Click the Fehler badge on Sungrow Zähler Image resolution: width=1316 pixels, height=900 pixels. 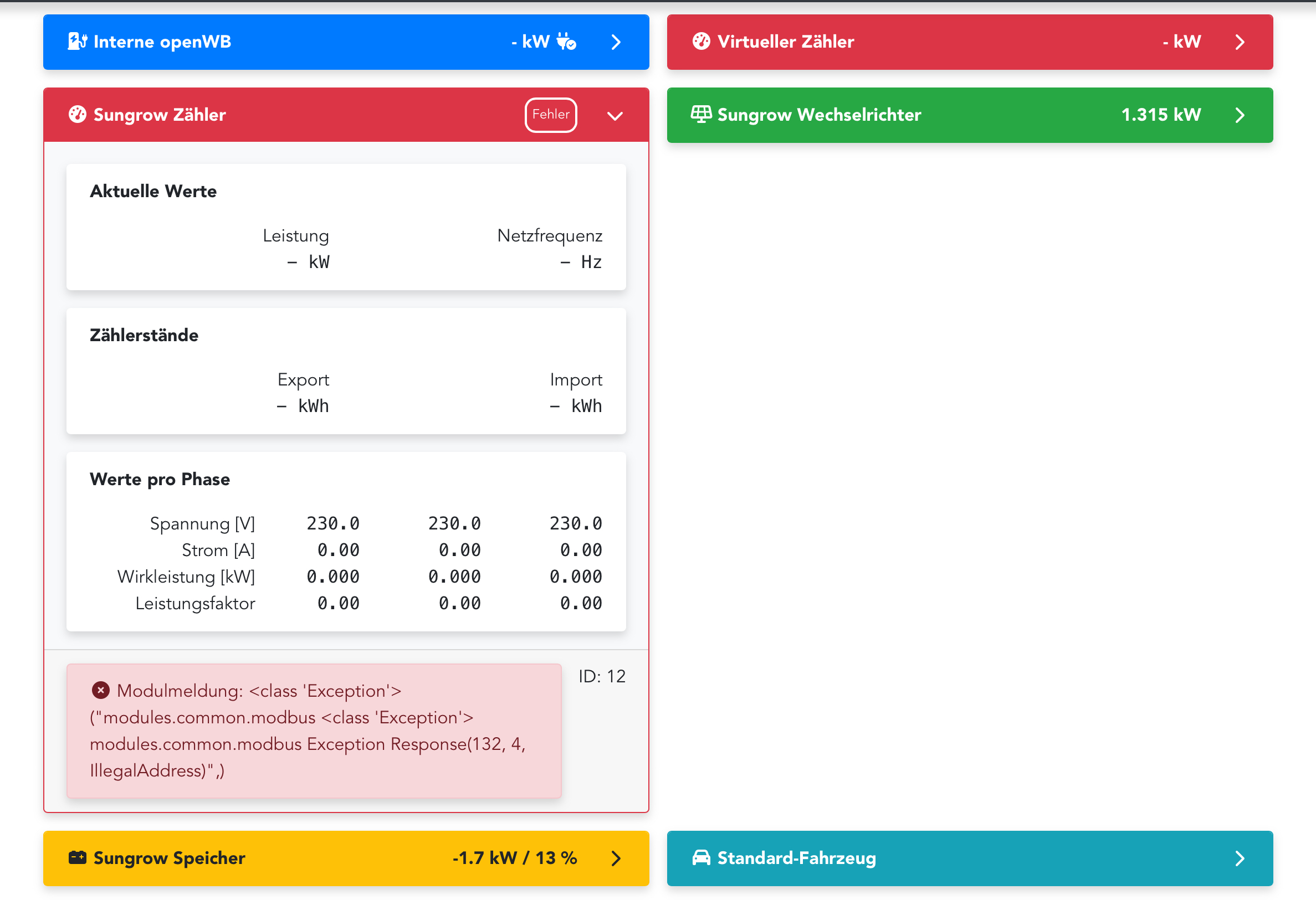point(550,114)
